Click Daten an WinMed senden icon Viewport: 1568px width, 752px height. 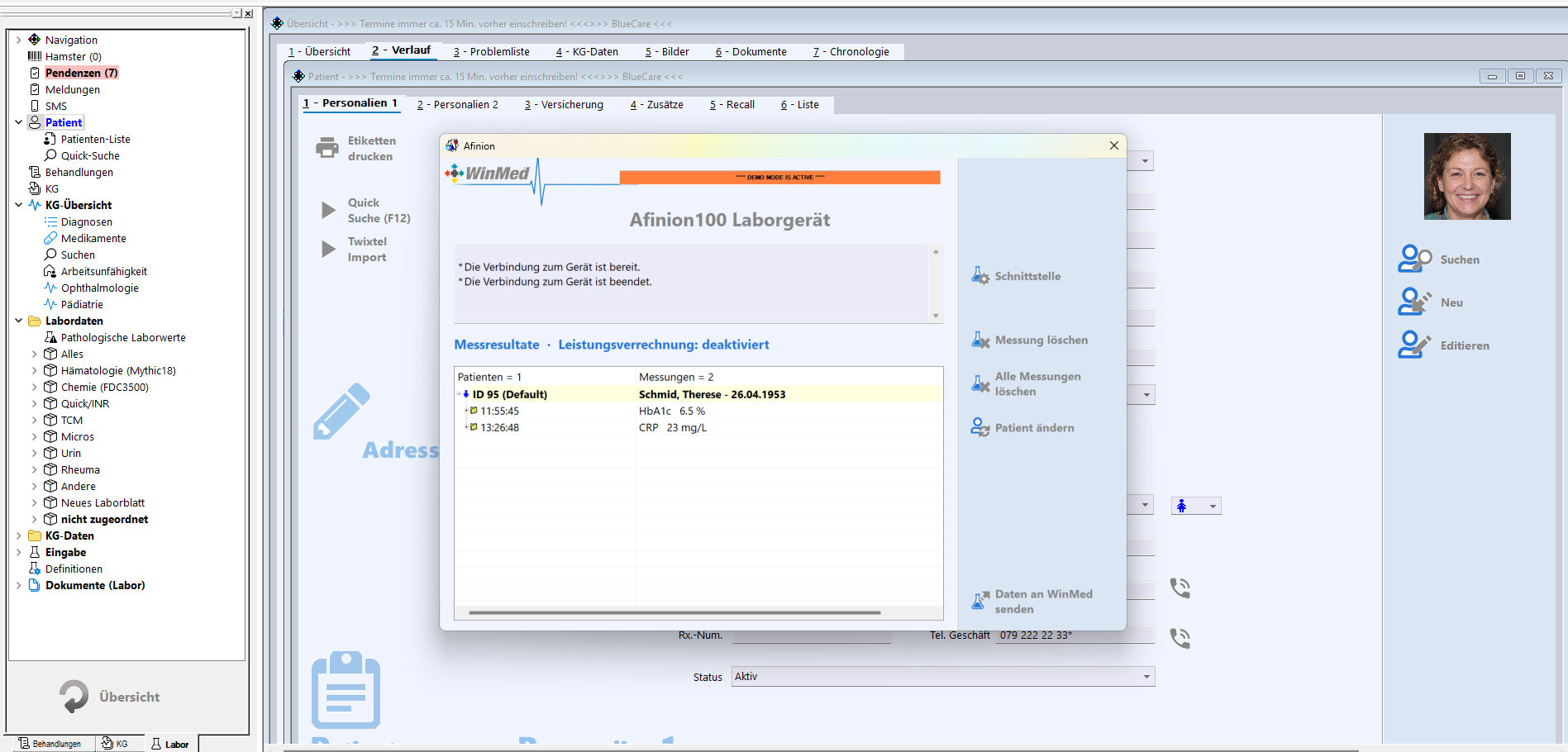tap(980, 601)
